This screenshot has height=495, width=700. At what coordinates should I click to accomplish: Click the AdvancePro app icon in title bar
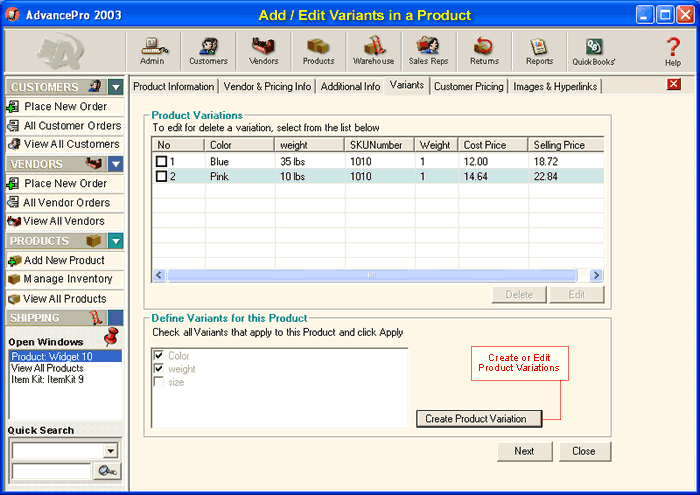coord(12,15)
